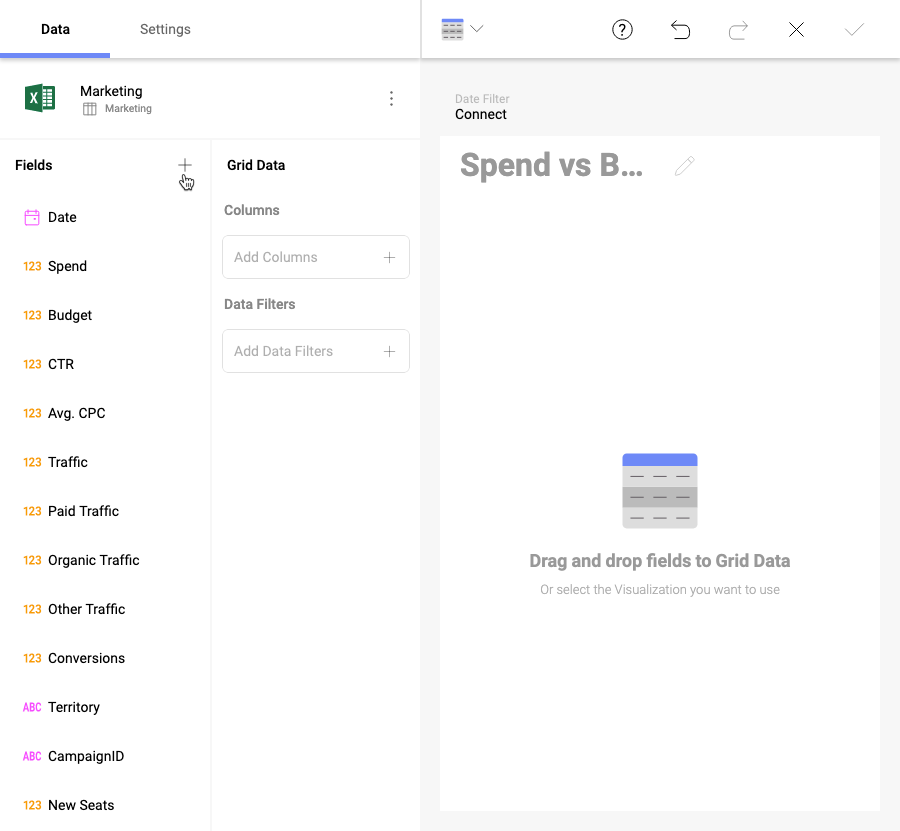Undo the last change
Viewport: 900px width, 831px height.
pos(680,30)
